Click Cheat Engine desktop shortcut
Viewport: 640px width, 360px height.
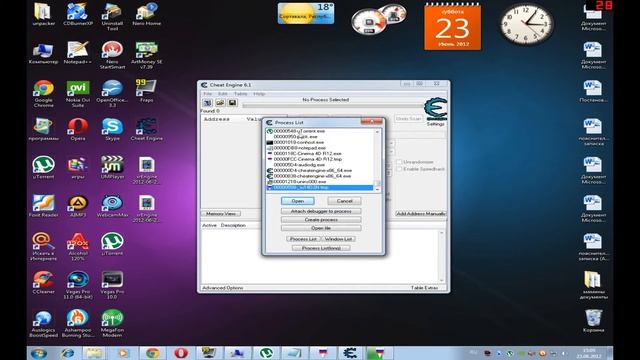coord(147,129)
